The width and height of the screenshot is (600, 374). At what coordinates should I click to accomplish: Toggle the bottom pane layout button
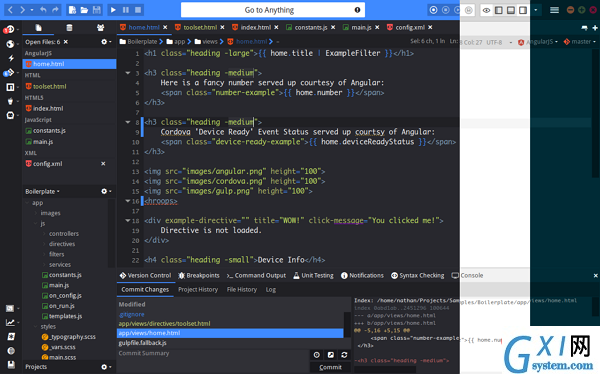click(x=511, y=10)
